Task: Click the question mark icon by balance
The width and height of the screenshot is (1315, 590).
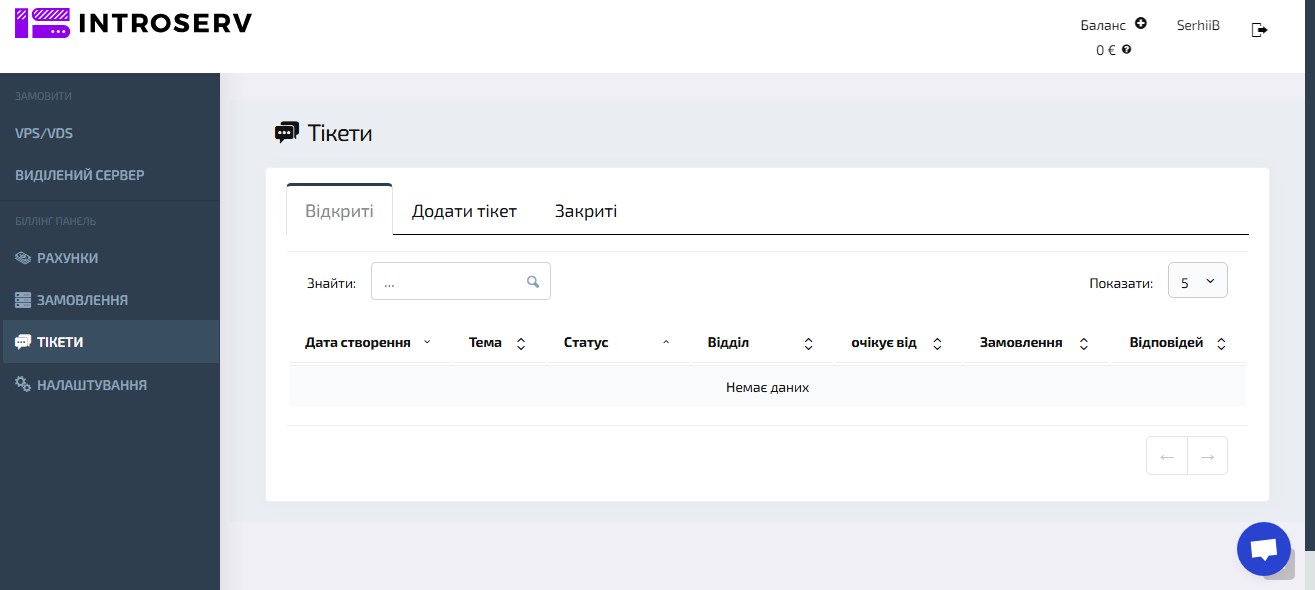Action: (x=1127, y=49)
